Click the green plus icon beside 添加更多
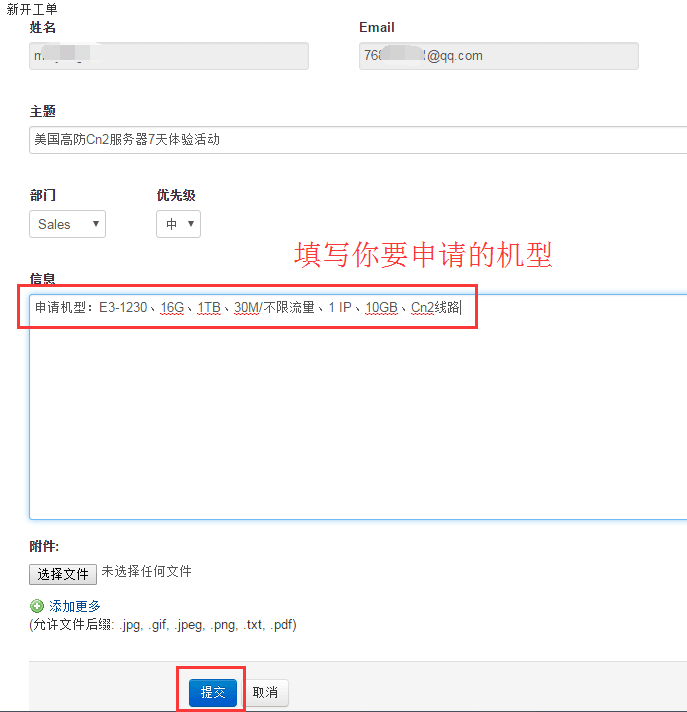Screen dimensions: 687x712 pyautogui.click(x=37, y=606)
